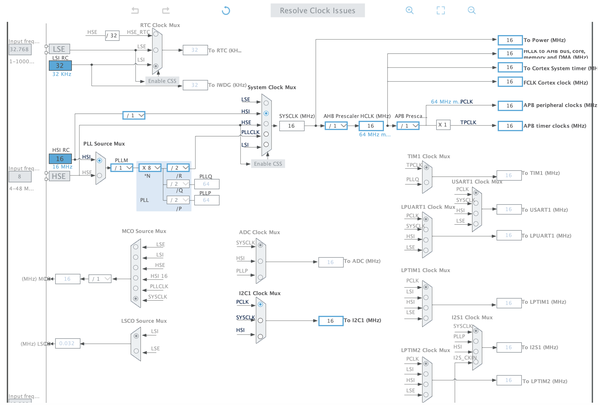Click the HSE oscillator block

[59, 176]
